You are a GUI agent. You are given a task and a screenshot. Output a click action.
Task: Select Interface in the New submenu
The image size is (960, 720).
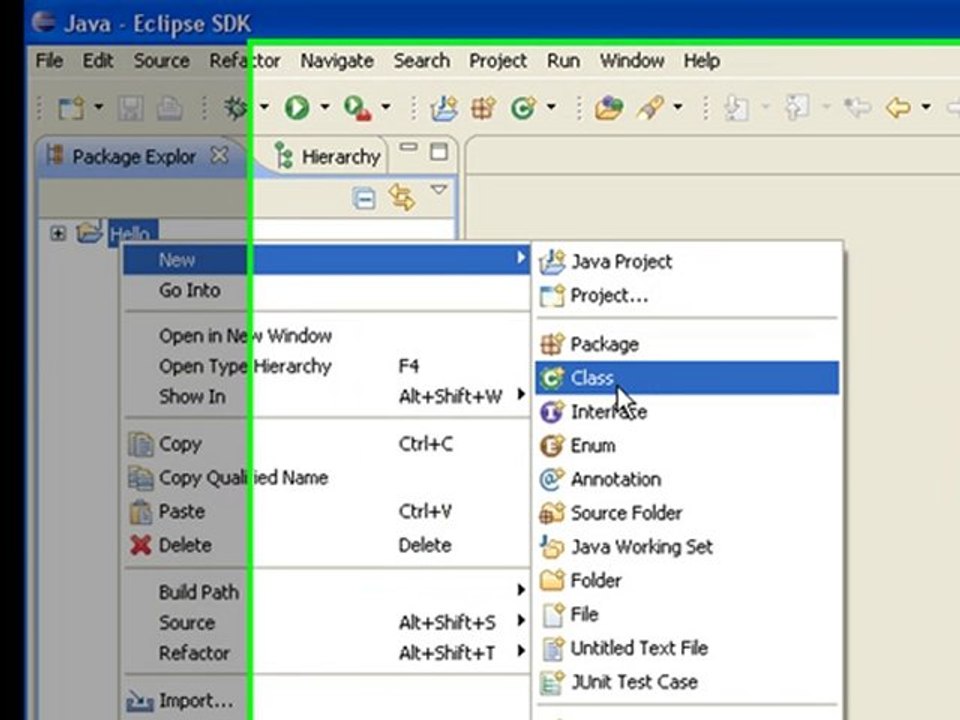tap(687, 411)
